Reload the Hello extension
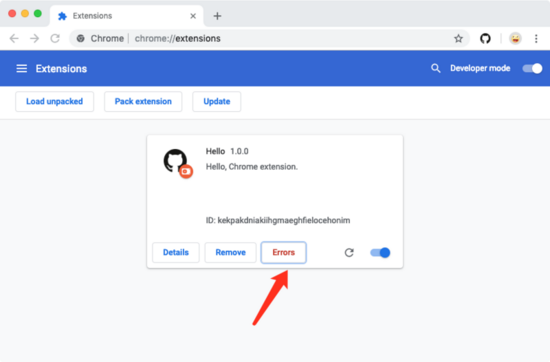This screenshot has width=550, height=362. 349,253
